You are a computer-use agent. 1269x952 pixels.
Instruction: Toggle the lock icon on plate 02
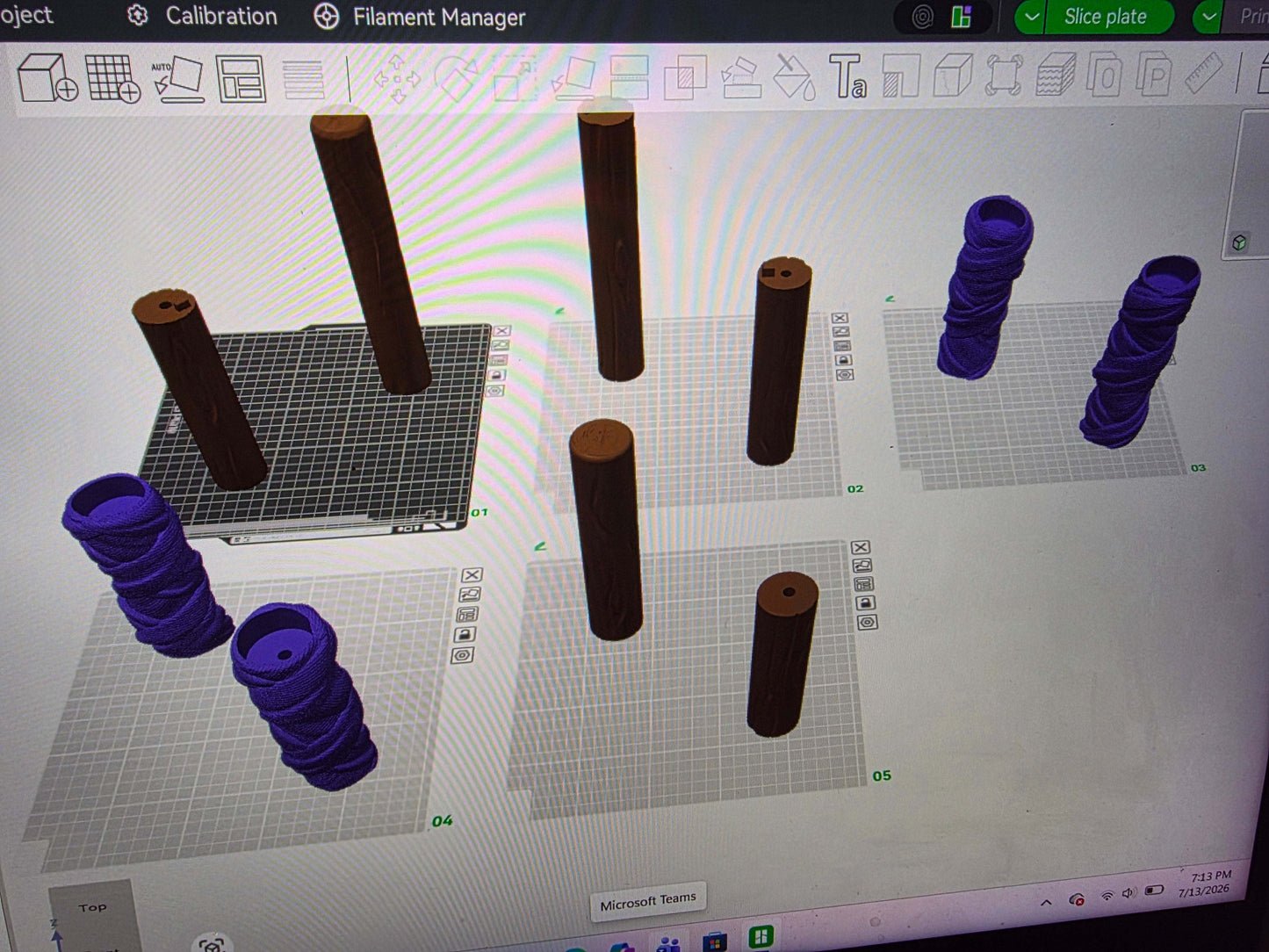(x=843, y=360)
